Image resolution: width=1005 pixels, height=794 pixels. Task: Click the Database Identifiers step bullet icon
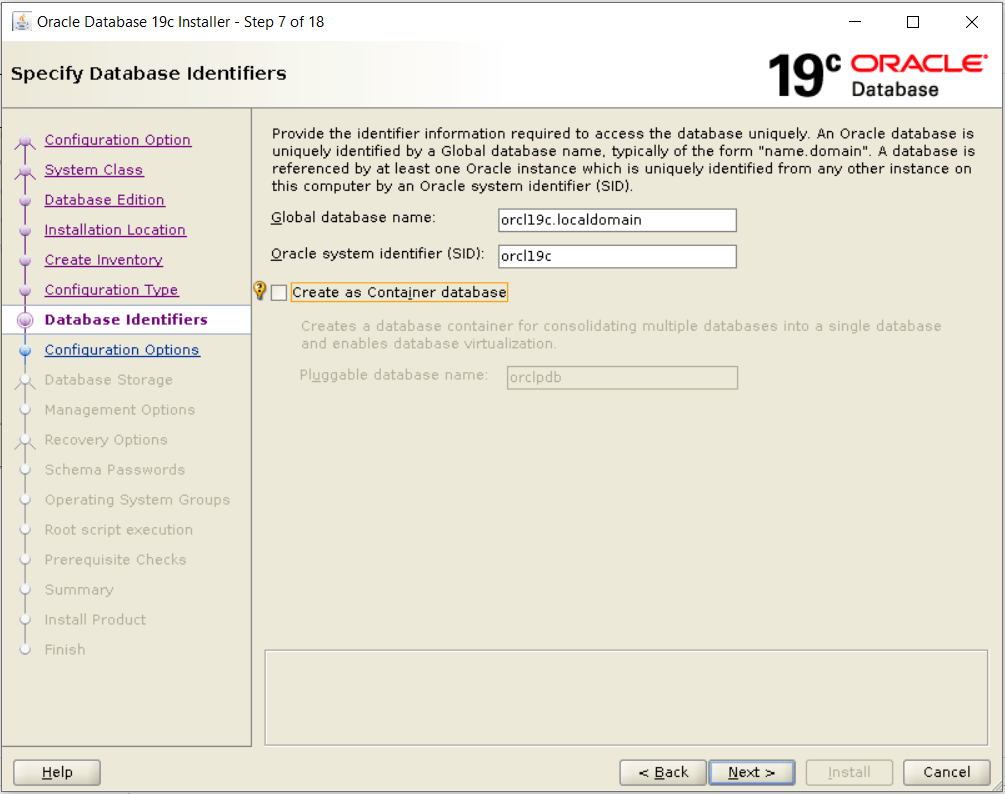(x=26, y=320)
